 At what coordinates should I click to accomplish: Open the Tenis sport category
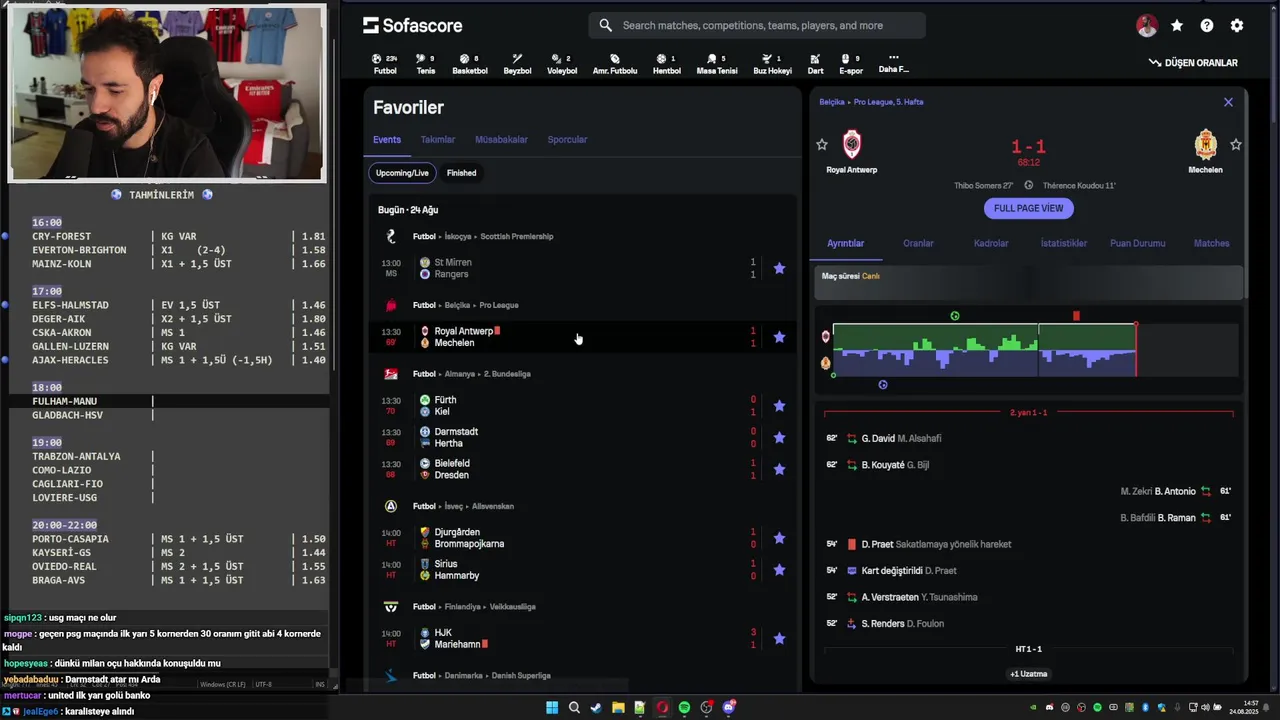click(x=425, y=64)
